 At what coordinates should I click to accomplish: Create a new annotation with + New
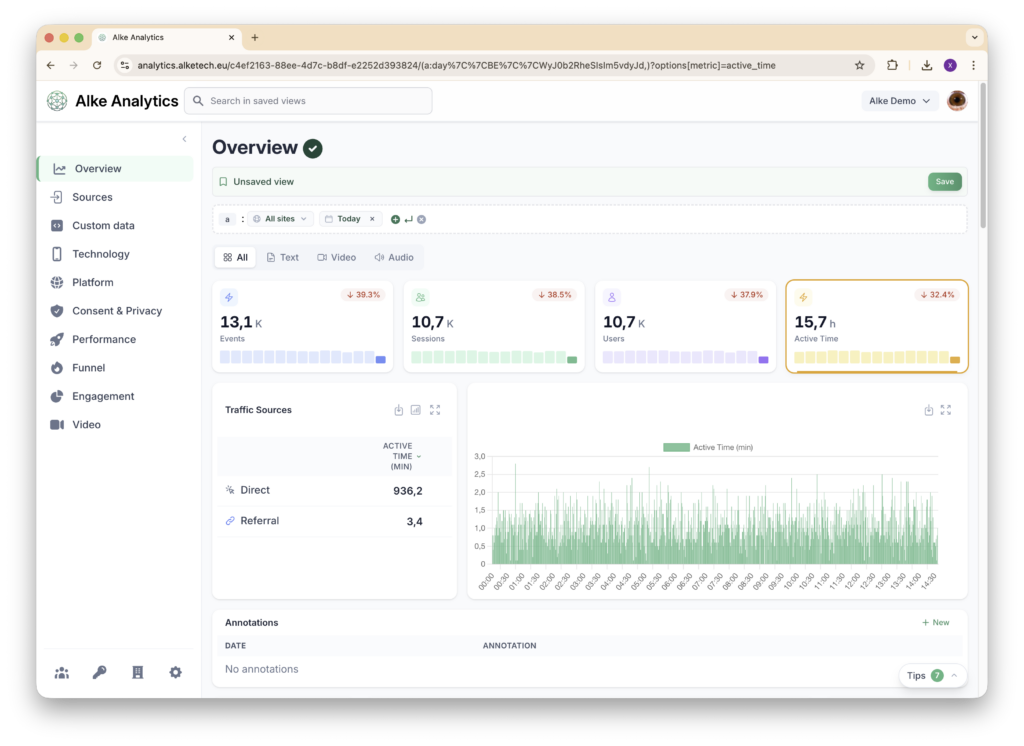936,622
